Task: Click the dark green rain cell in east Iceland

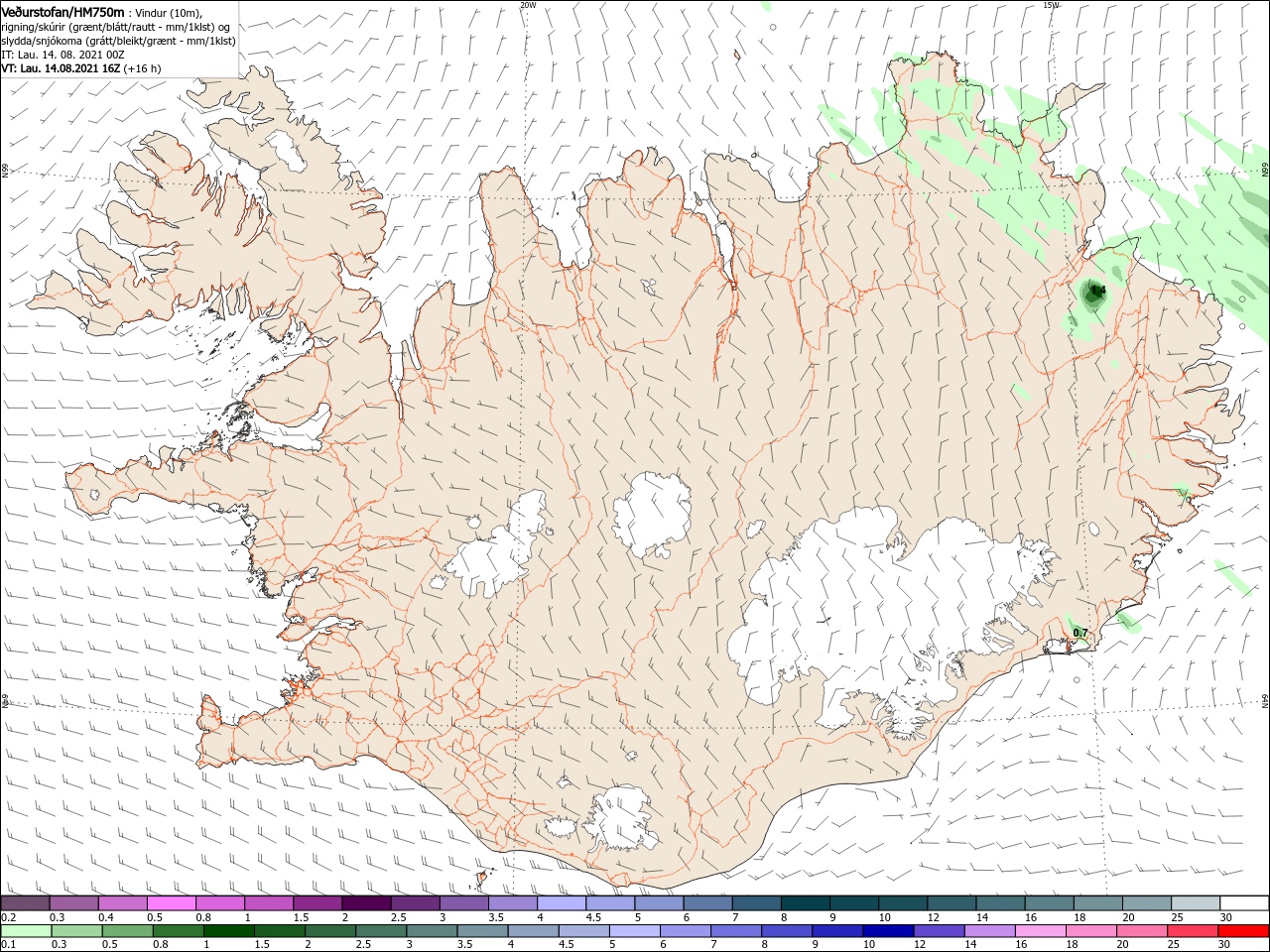Action: 1092,293
